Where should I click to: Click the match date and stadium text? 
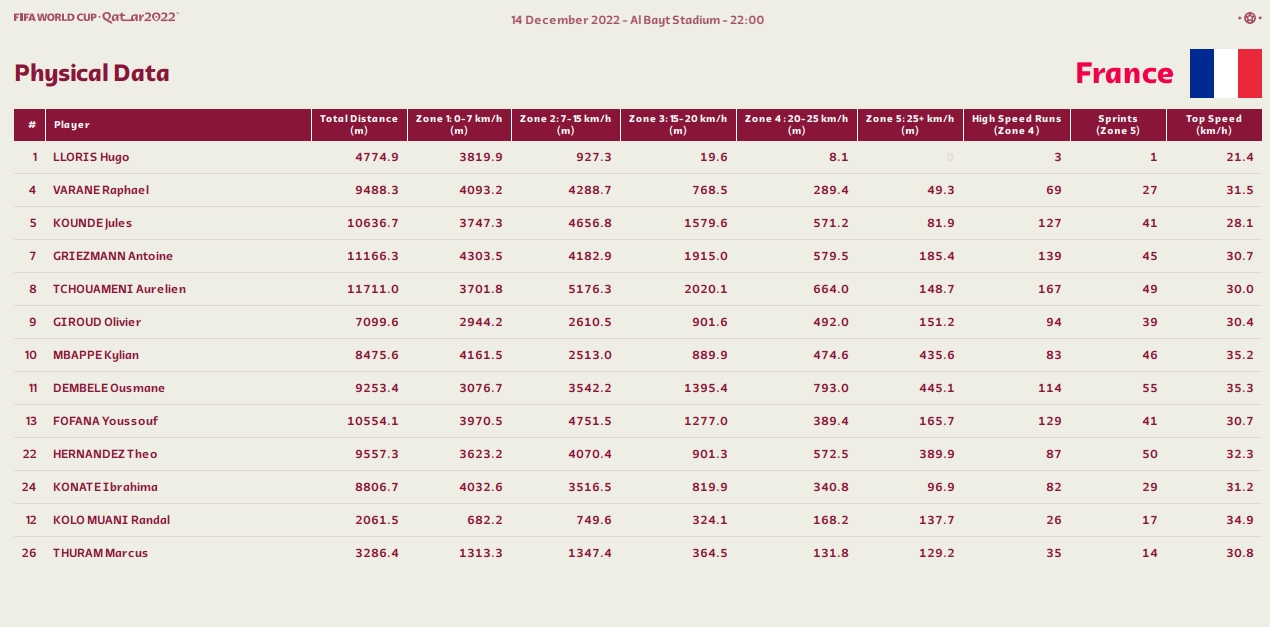pyautogui.click(x=637, y=20)
